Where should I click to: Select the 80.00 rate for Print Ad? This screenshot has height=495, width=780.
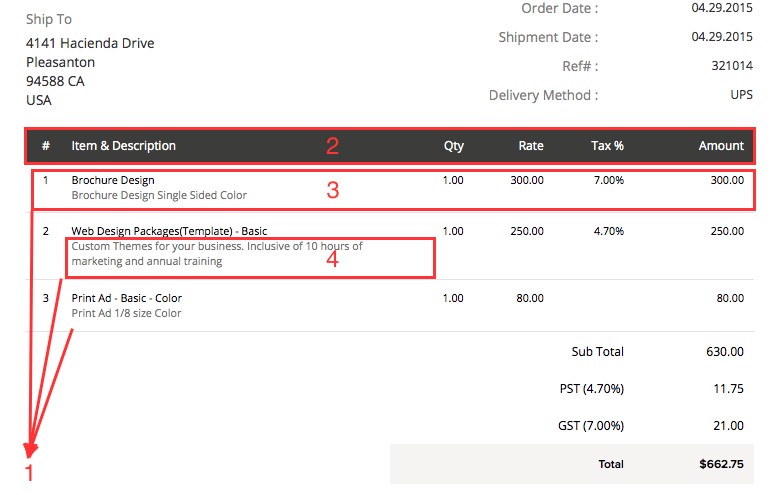tap(530, 298)
